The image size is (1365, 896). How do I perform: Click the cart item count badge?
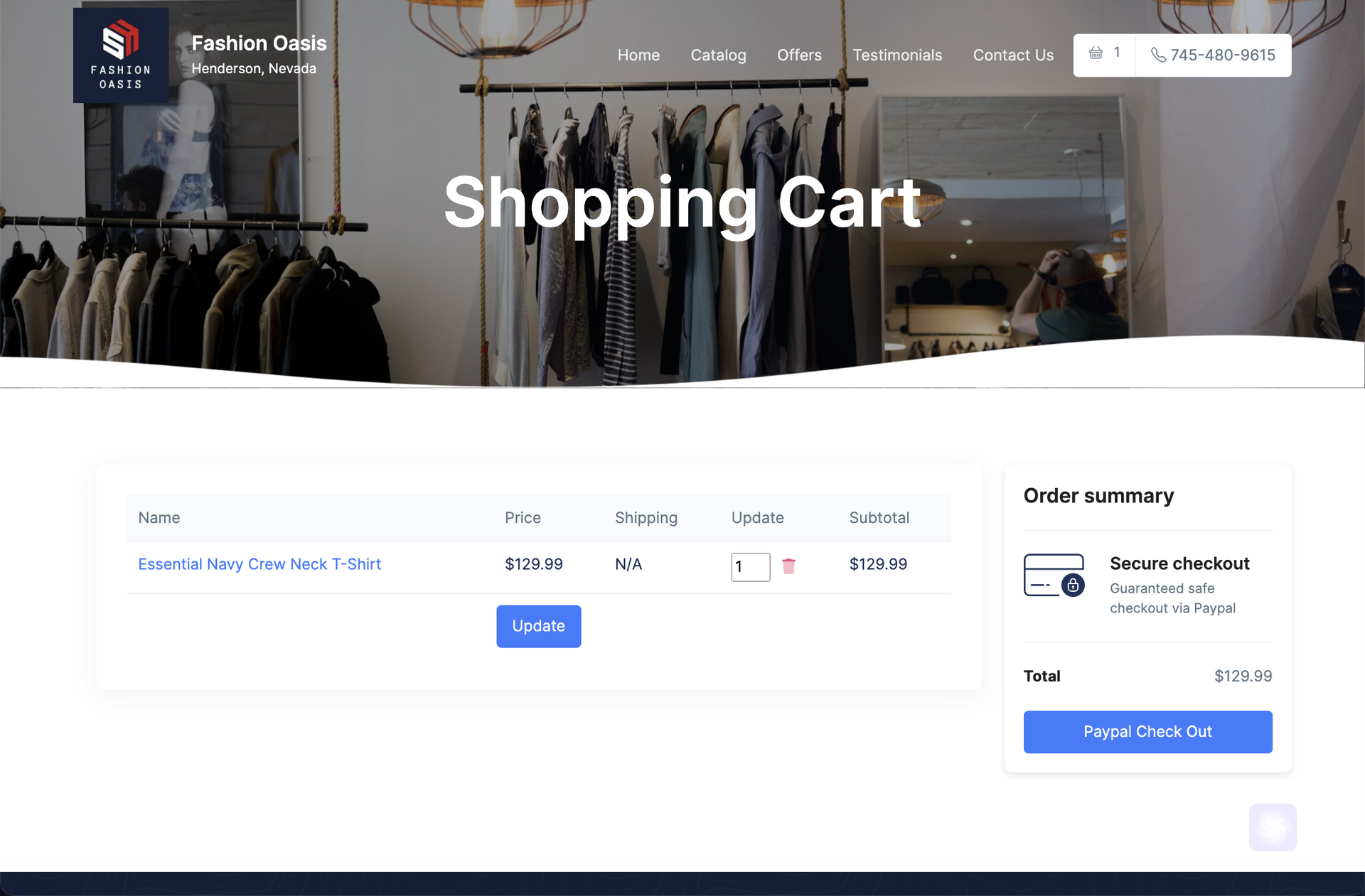tap(1118, 52)
